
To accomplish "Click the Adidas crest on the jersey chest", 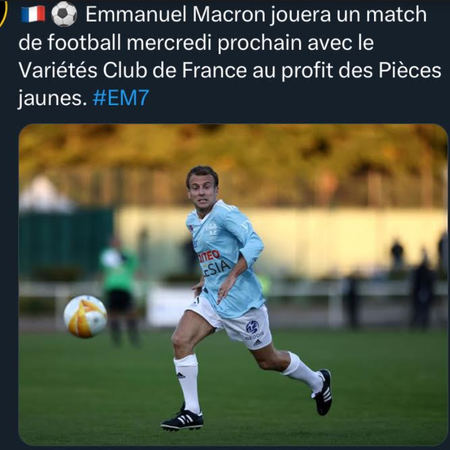I will (211, 229).
